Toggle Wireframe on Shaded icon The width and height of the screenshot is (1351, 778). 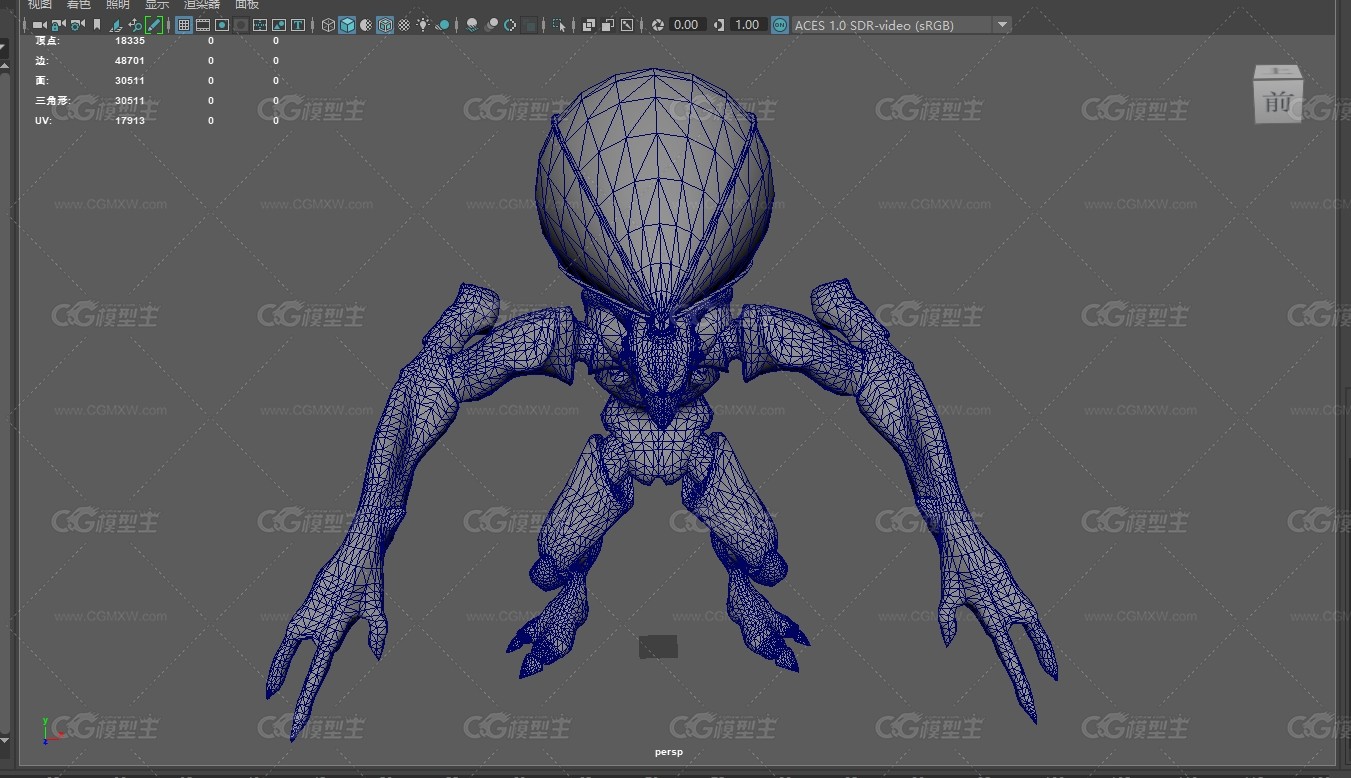click(385, 25)
